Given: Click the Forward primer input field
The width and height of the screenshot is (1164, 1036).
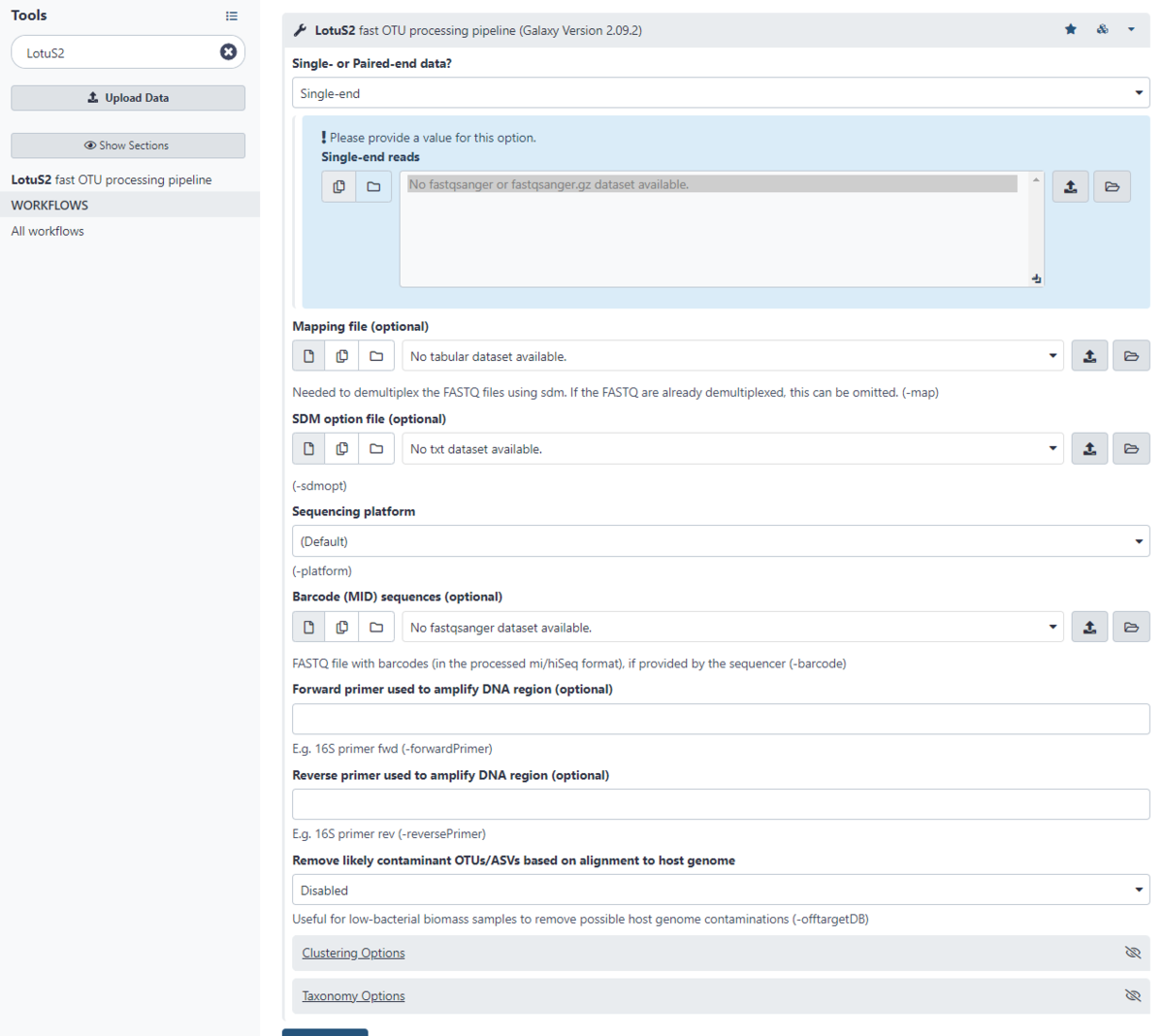Looking at the screenshot, I should [721, 719].
